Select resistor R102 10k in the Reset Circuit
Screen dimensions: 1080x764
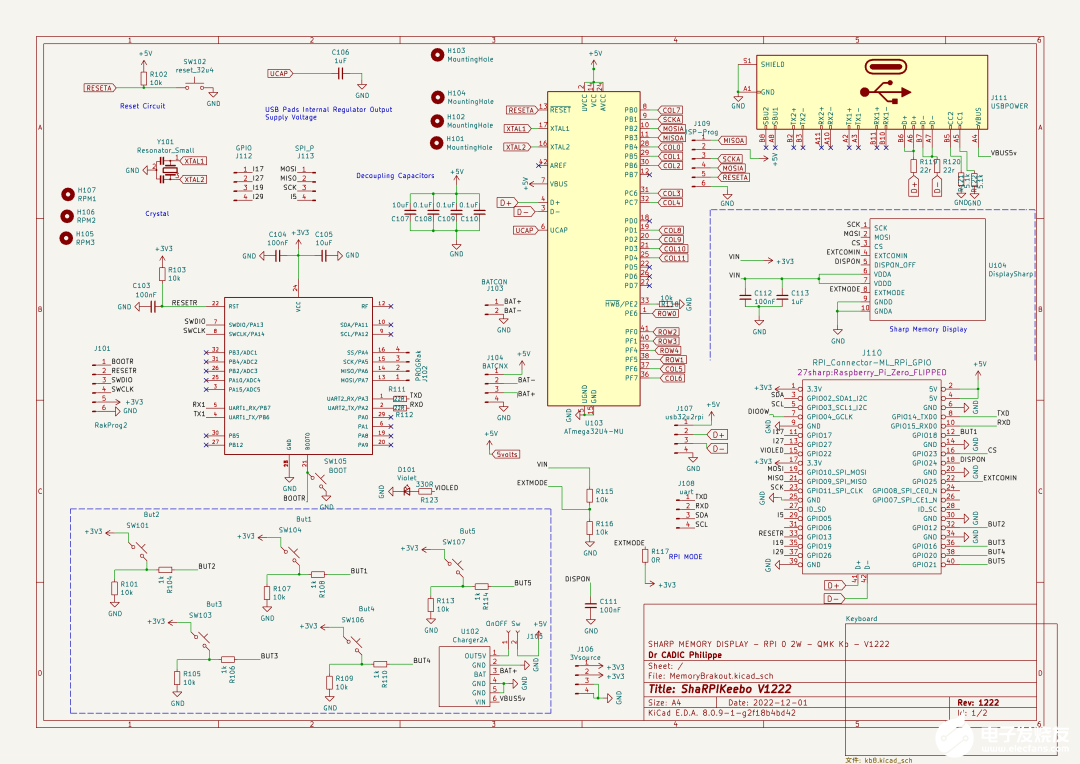[x=145, y=78]
